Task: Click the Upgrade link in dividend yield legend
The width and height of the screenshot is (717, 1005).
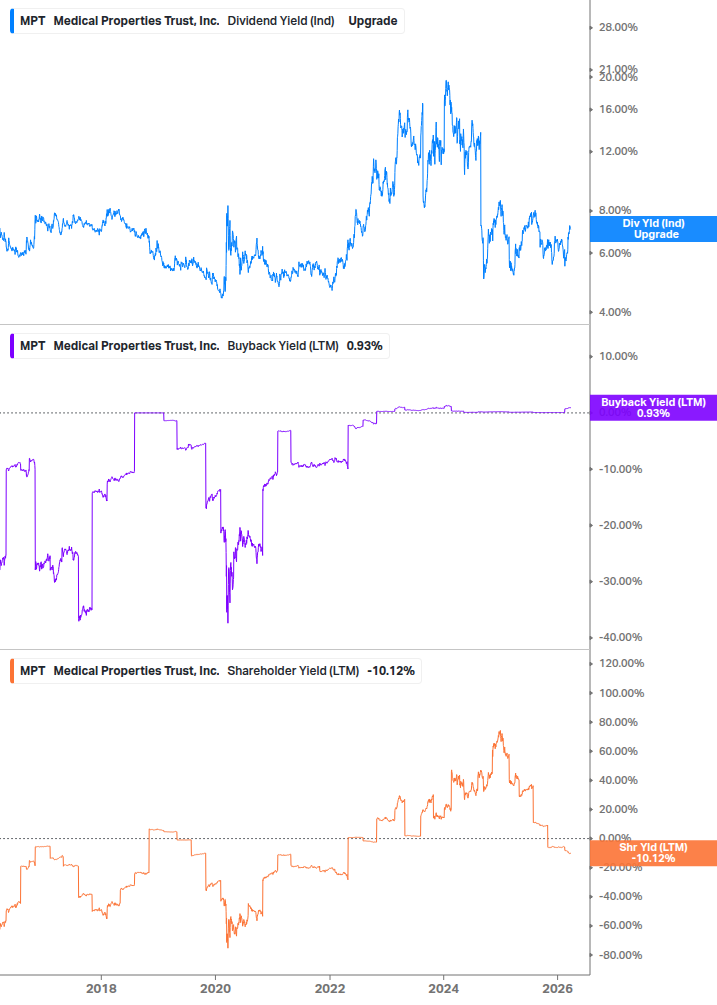Action: tap(372, 21)
